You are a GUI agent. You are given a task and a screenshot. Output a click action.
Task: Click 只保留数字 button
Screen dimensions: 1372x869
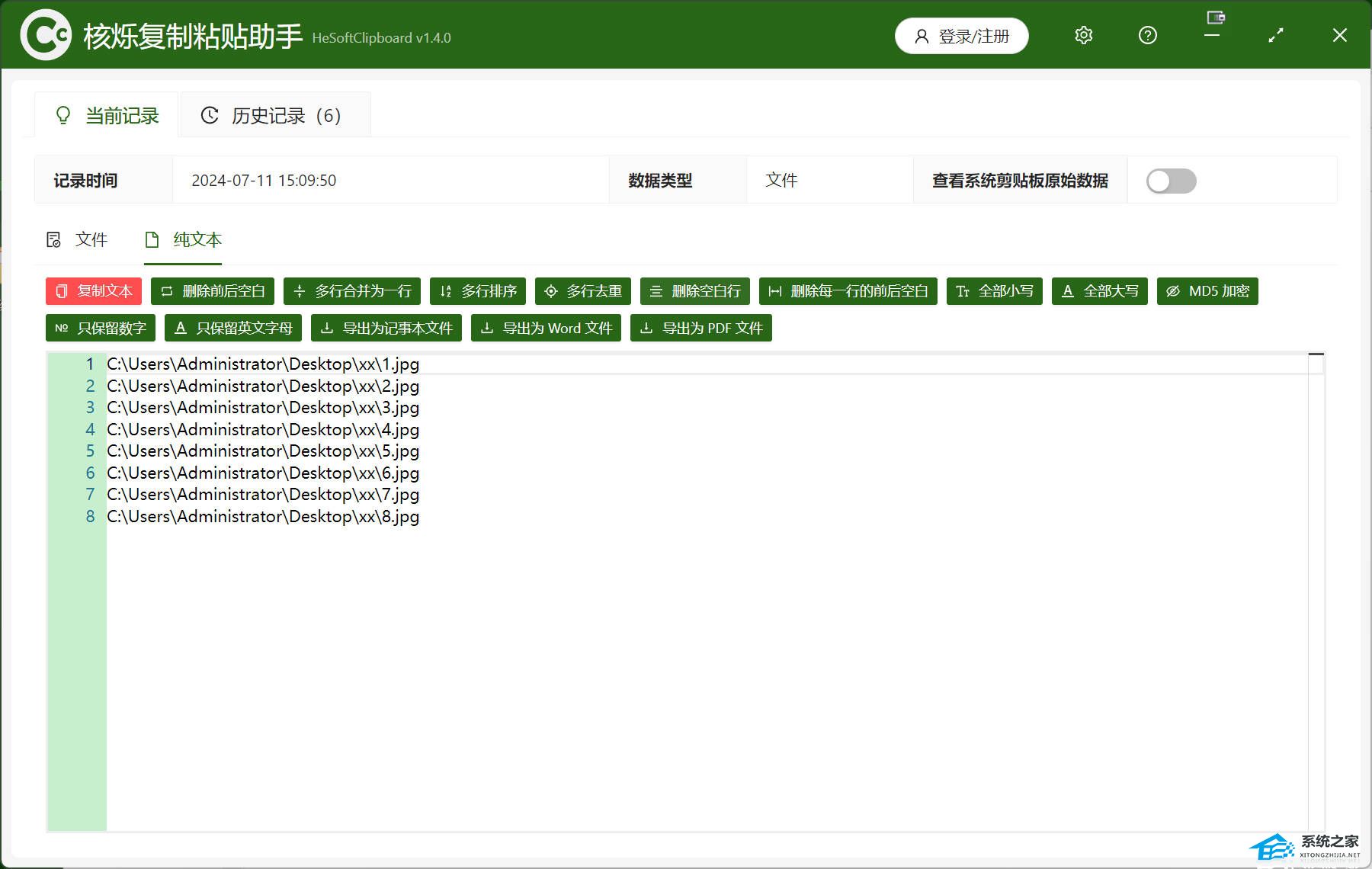coord(101,328)
